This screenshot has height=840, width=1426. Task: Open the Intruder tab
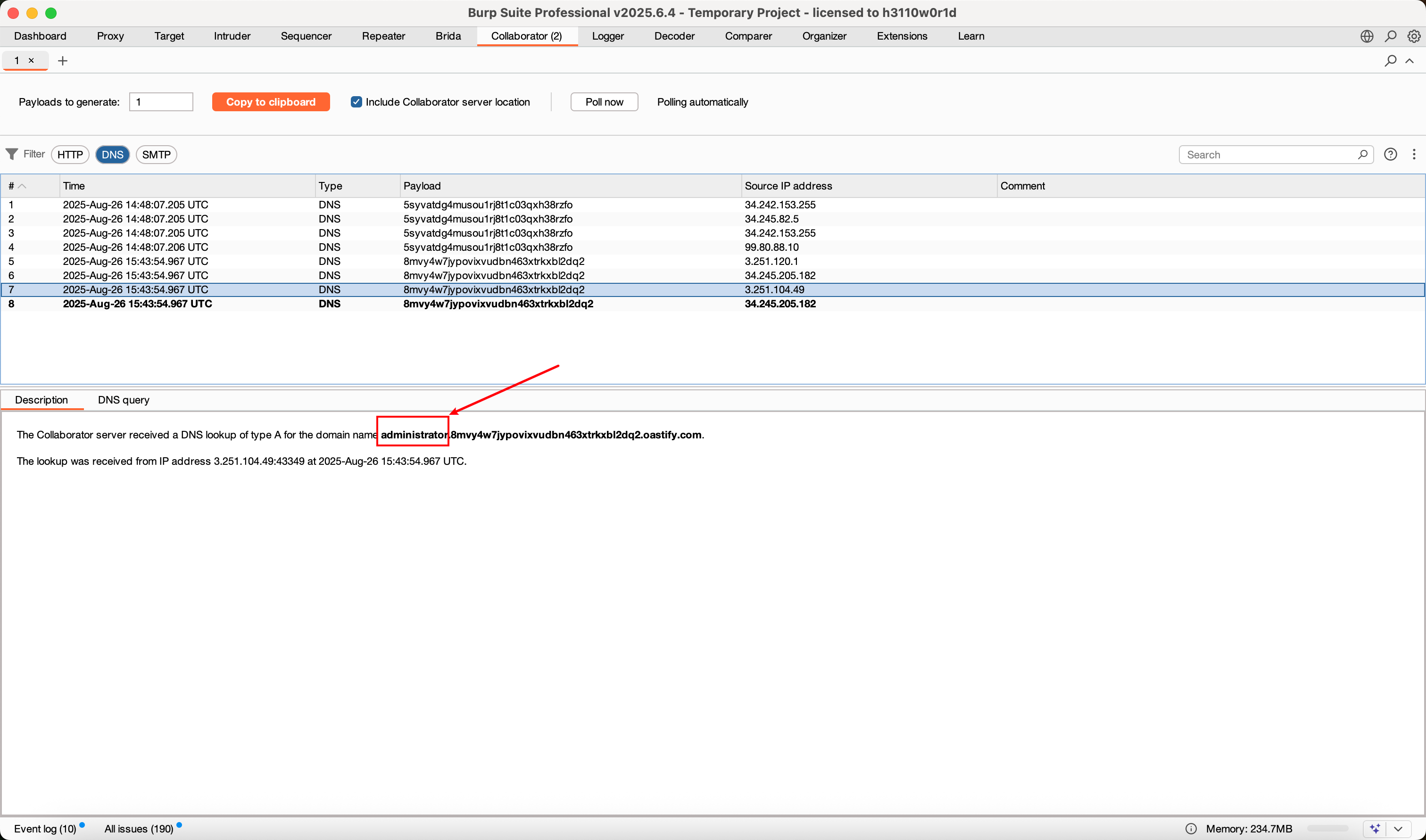[x=232, y=36]
